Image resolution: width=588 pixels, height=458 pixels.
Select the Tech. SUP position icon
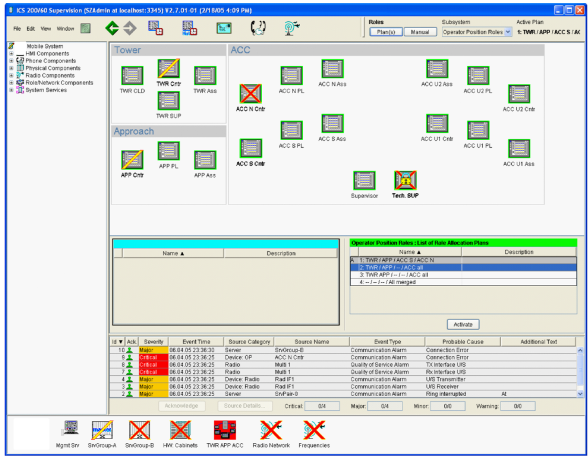click(405, 180)
